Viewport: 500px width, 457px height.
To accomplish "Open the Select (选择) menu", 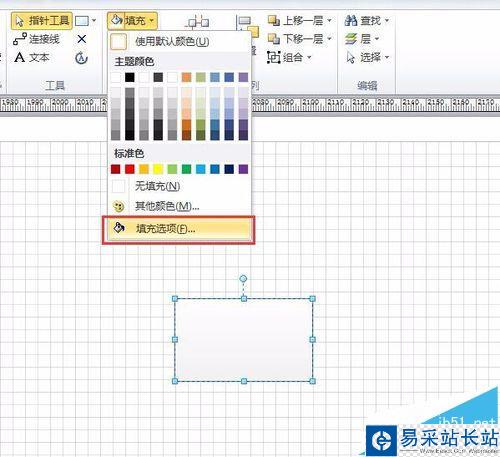I will [x=367, y=58].
